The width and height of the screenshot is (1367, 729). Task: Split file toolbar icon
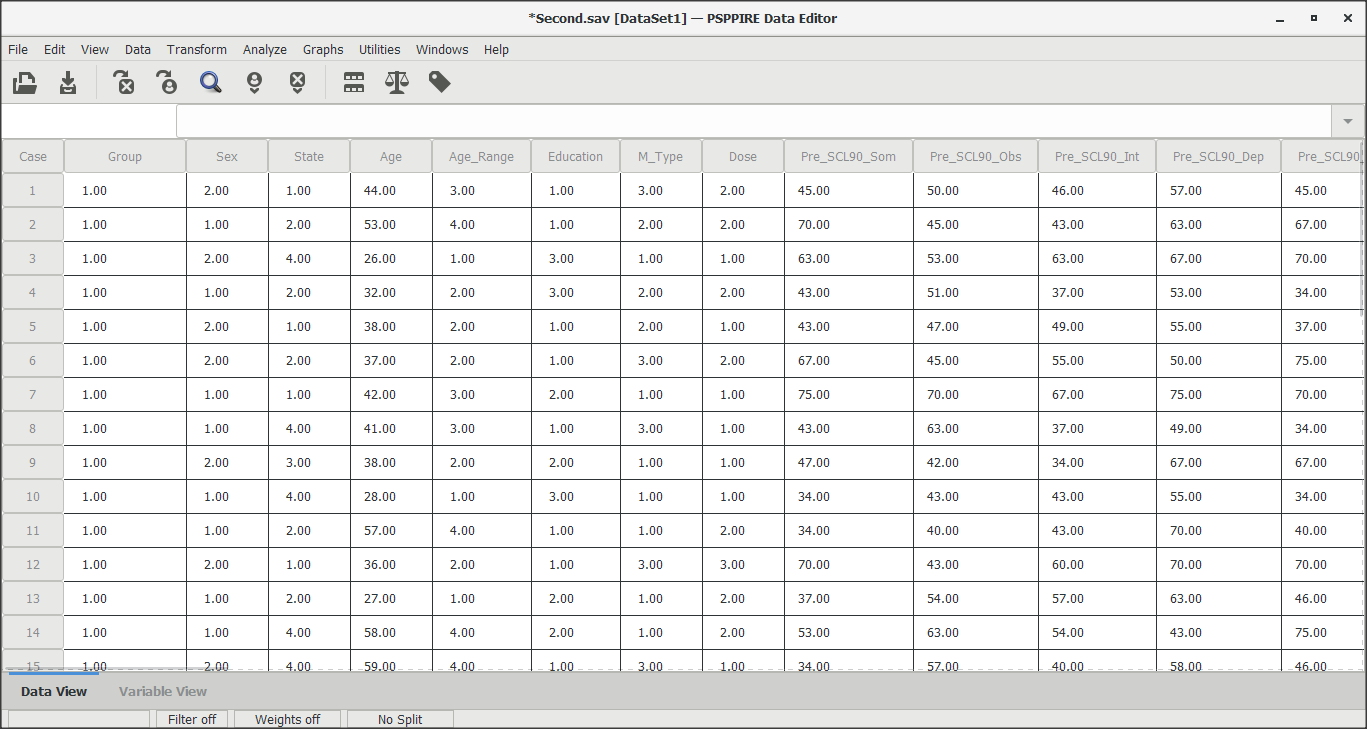click(354, 83)
